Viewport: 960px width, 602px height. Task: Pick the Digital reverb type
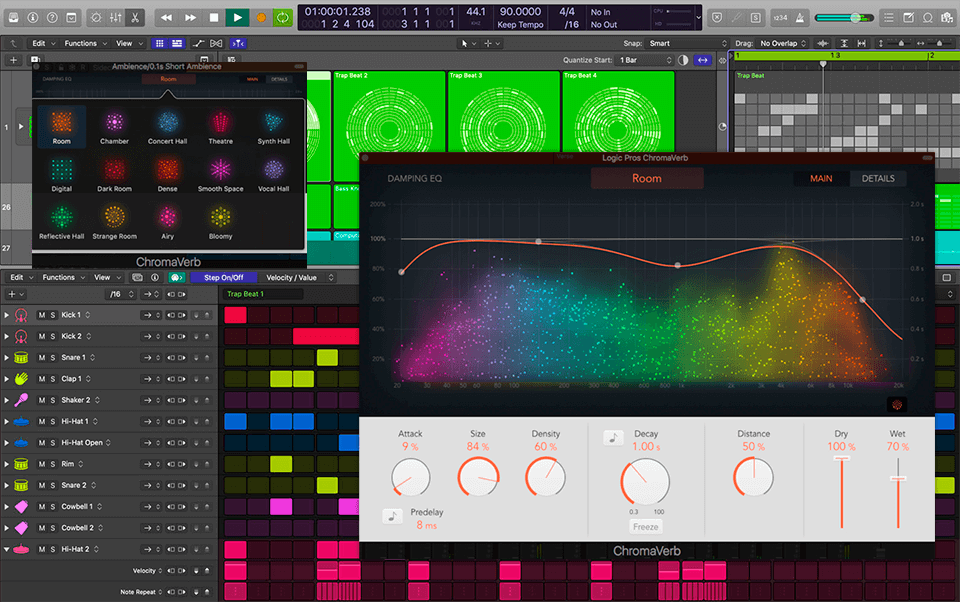coord(61,170)
